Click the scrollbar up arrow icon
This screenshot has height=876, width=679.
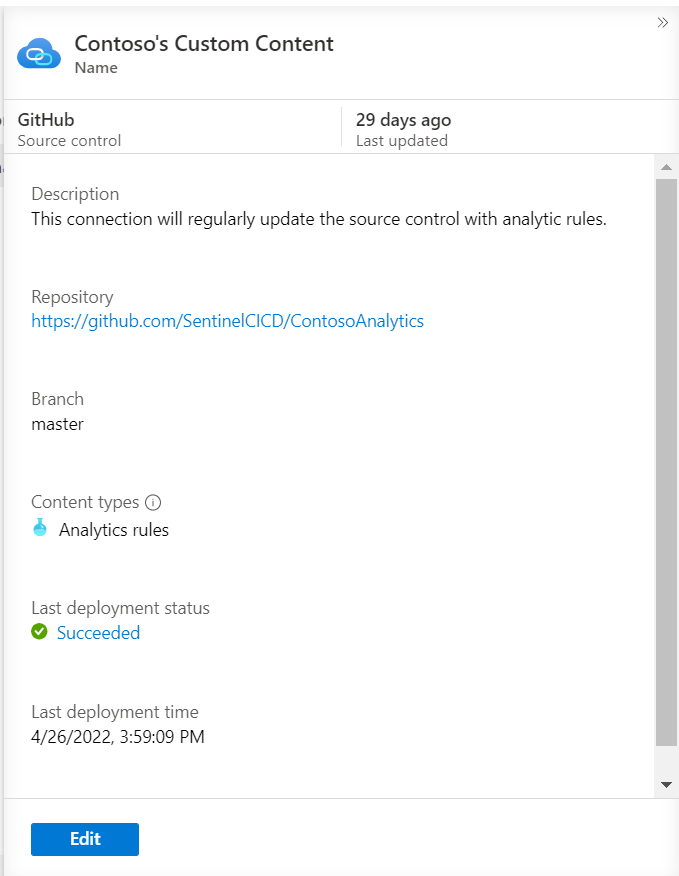pyautogui.click(x=666, y=165)
